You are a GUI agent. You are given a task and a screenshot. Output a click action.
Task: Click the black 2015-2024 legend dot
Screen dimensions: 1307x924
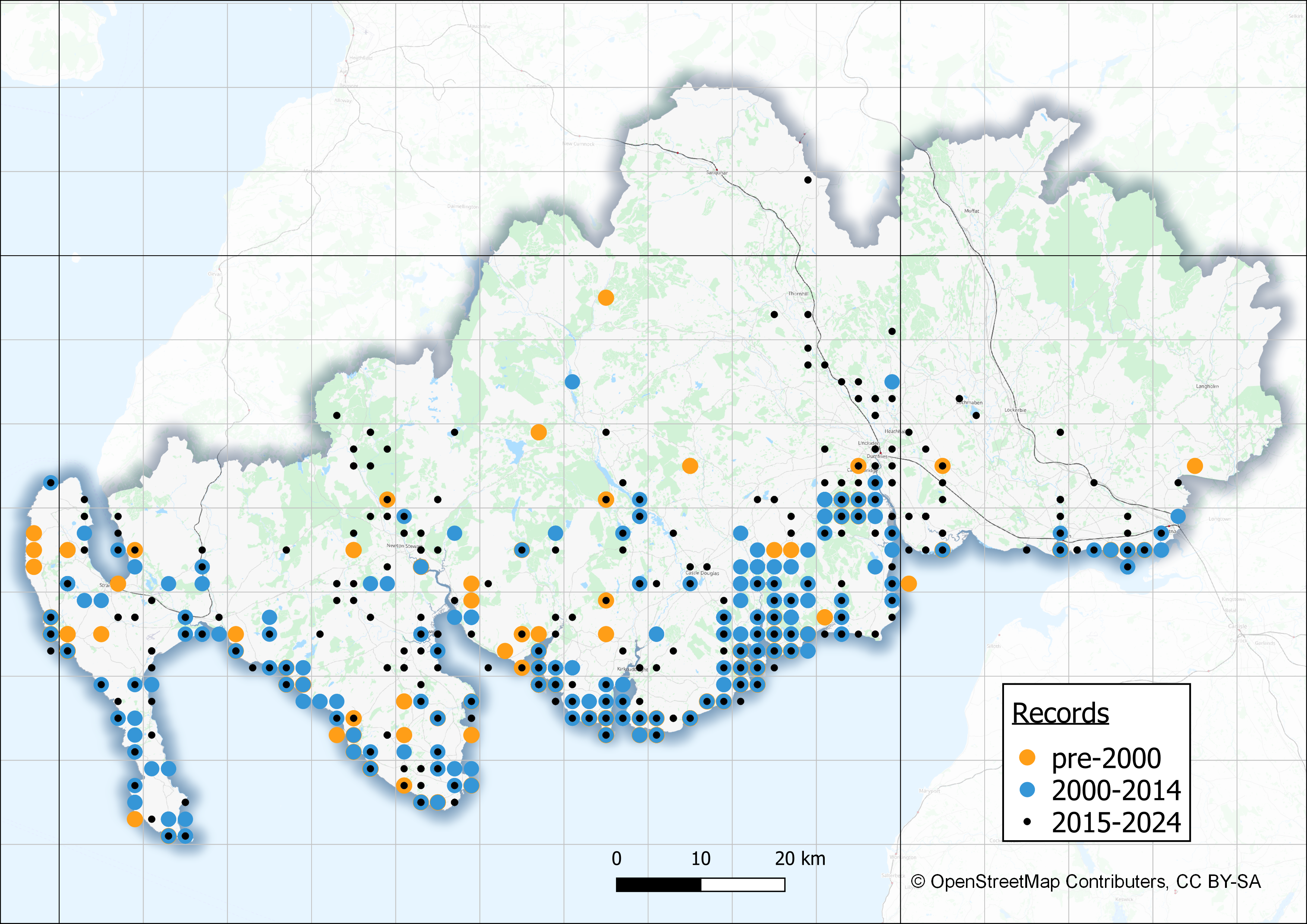[1027, 822]
